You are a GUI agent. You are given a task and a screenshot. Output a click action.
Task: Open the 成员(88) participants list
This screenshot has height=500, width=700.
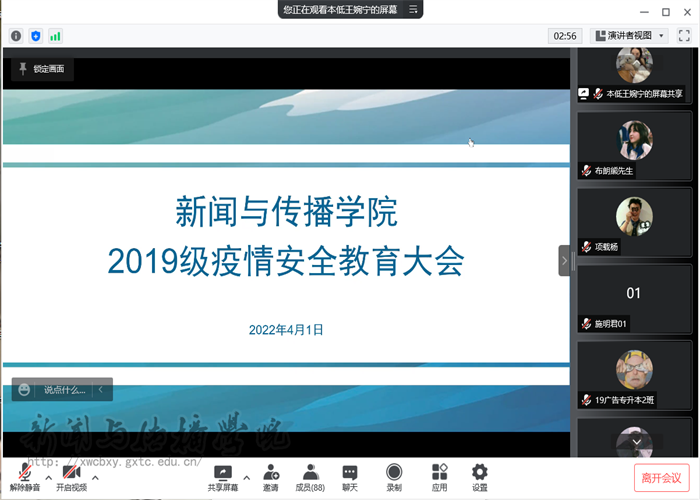click(310, 478)
